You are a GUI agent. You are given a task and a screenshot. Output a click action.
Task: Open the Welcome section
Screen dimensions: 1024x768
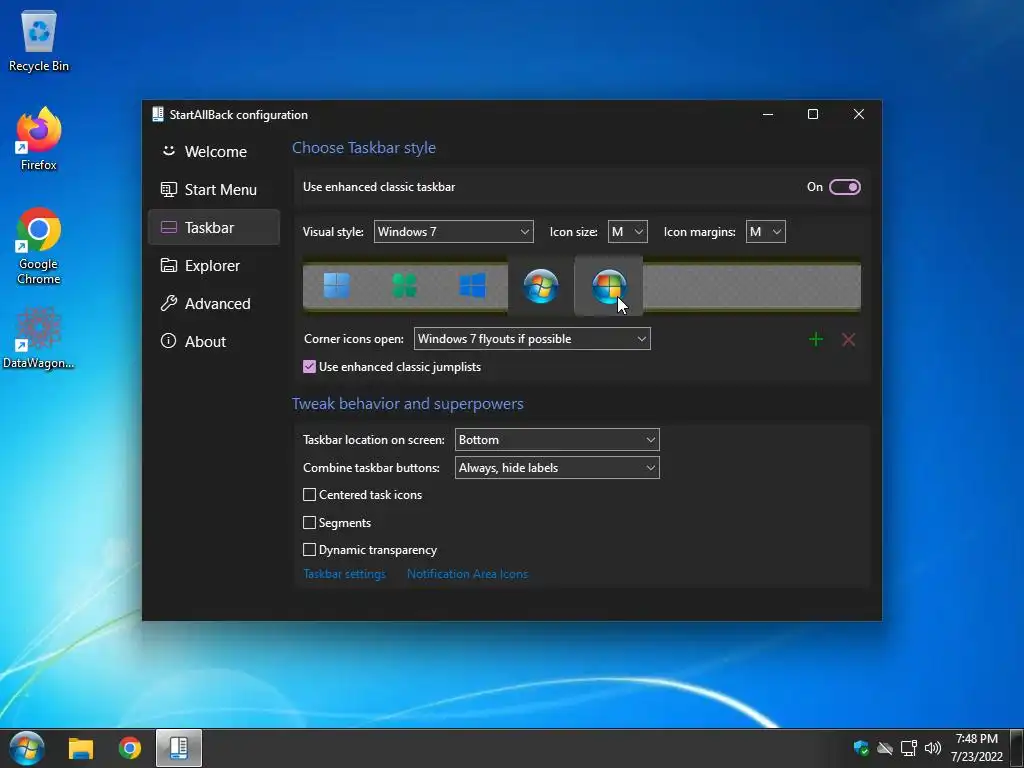pos(214,152)
